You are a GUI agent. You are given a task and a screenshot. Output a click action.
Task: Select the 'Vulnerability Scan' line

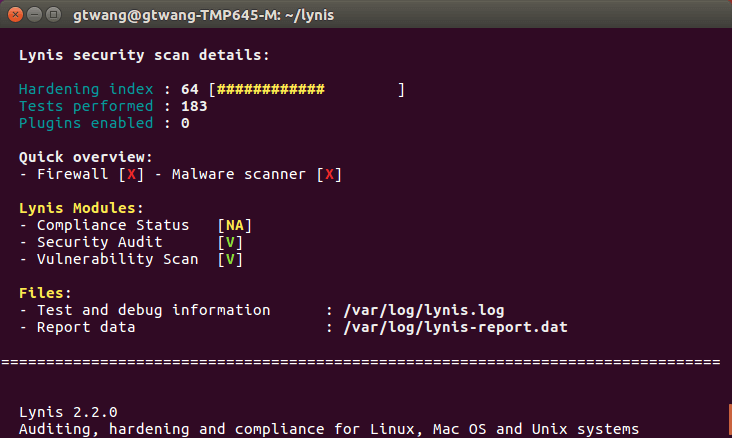(x=118, y=259)
